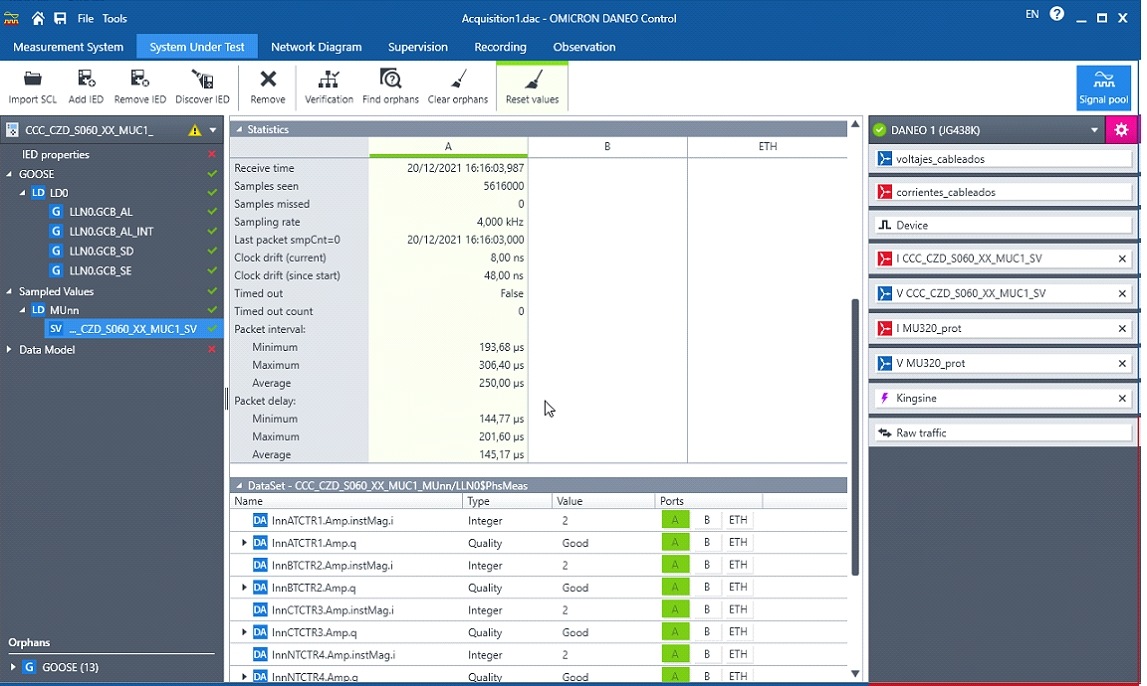The image size is (1147, 686).
Task: Open the IED selector dropdown arrow
Action: [x=213, y=130]
